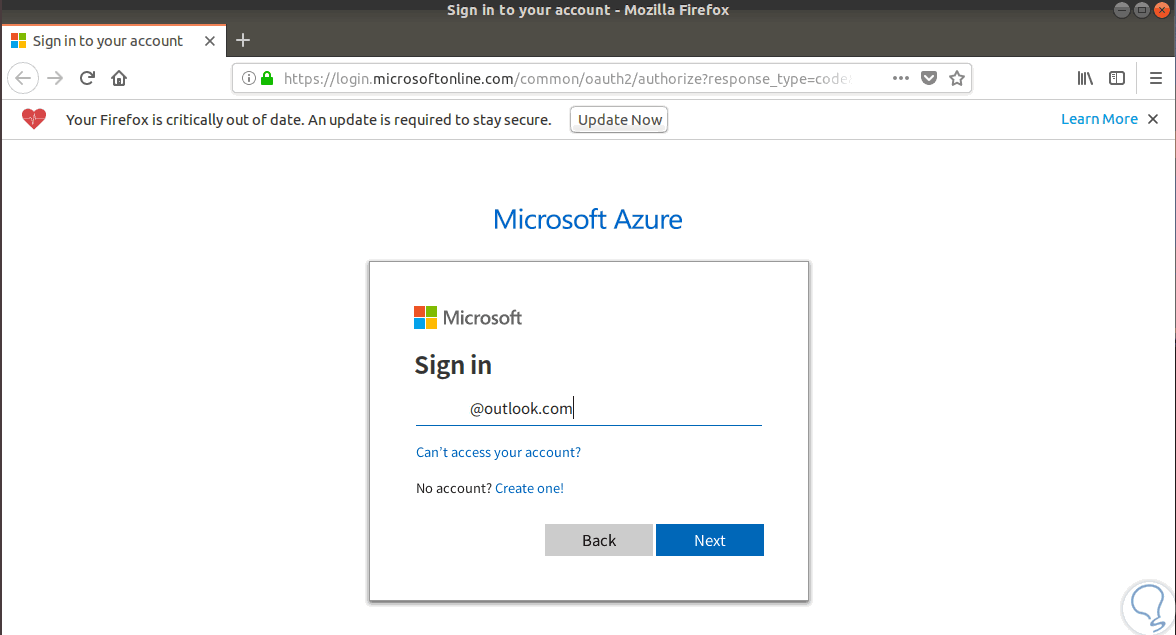Image resolution: width=1176 pixels, height=635 pixels.
Task: Open the 'Can't access your account?' link
Action: (498, 453)
